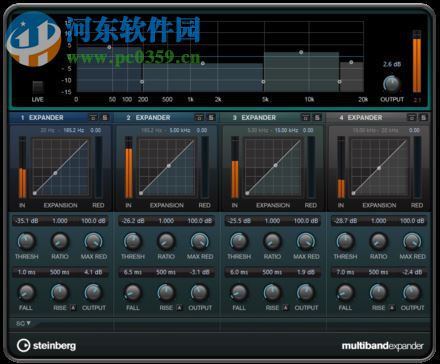Click band 1 RATIO knob
Image resolution: width=440 pixels, height=364 pixels.
point(60,241)
